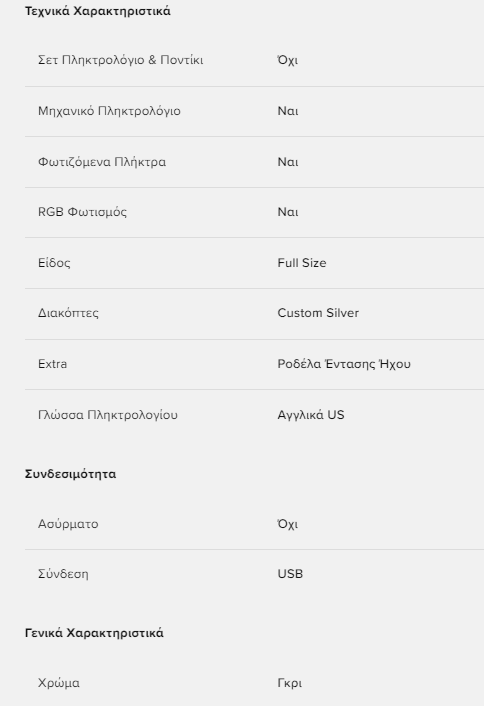Screen dimensions: 484x706
Task: Click the Όχι value for Σετ Πληκτρολόγιο & Ποντίκι
Action: pyautogui.click(x=288, y=60)
